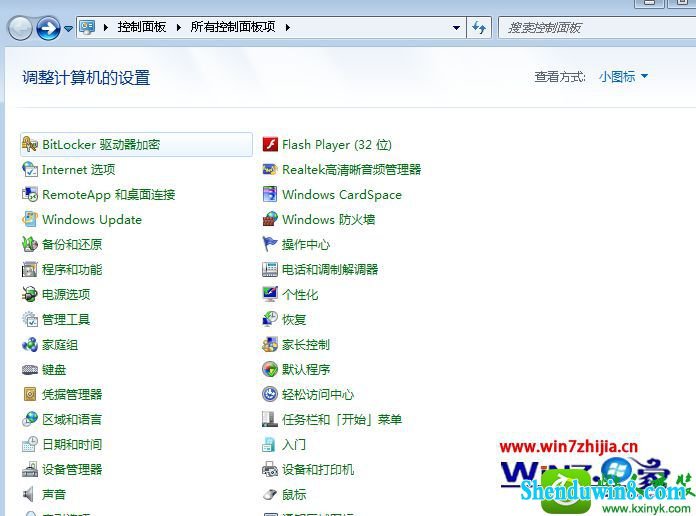Click the 鼠标 mouse icon
The image size is (696, 516).
[270, 494]
